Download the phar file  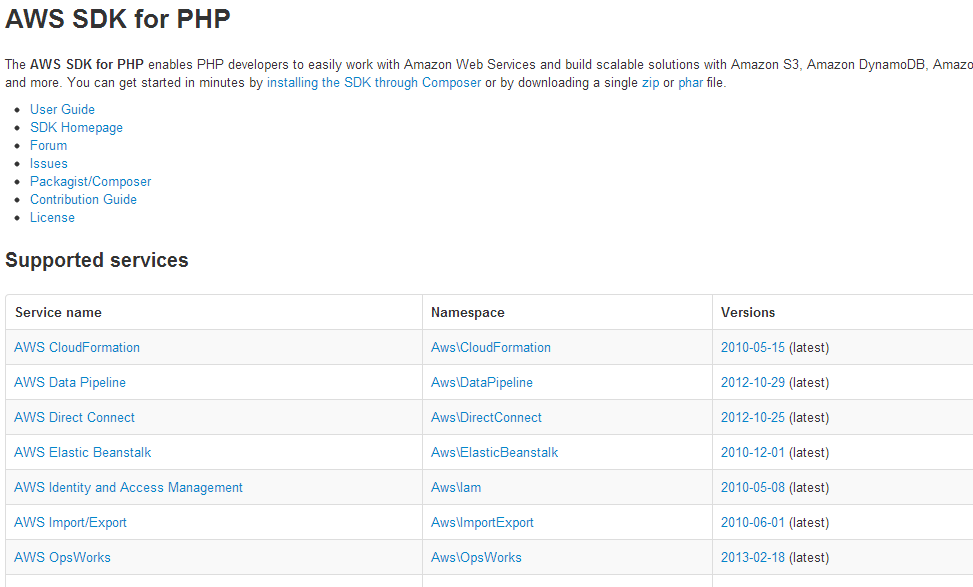click(x=690, y=82)
